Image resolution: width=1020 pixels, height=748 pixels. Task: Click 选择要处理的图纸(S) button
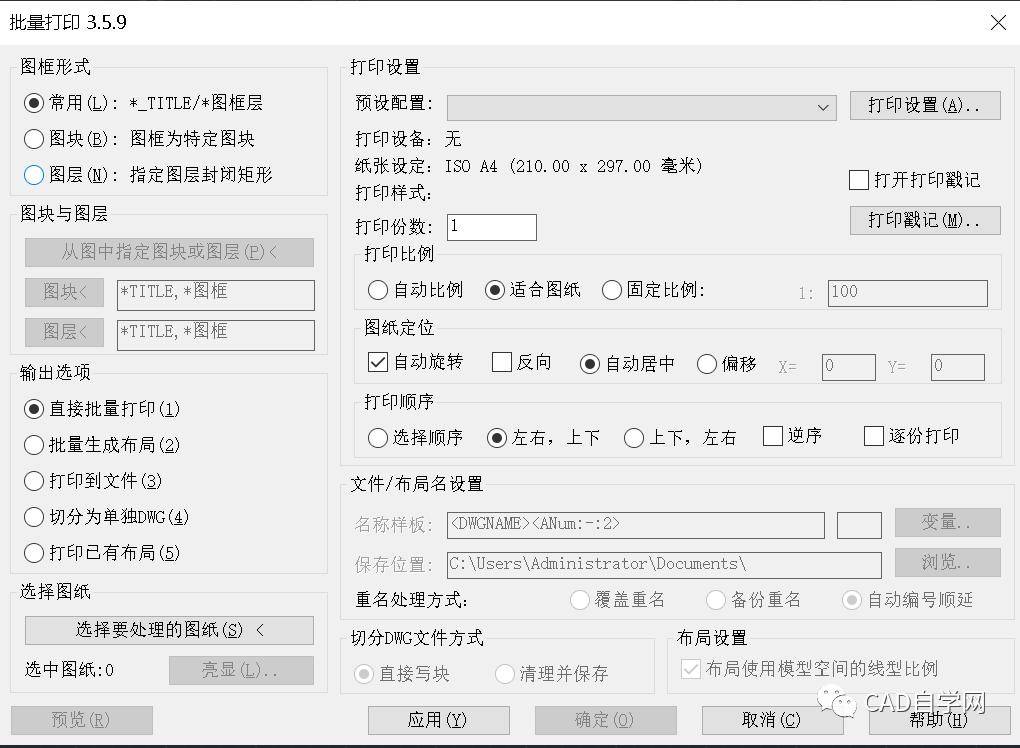pos(169,630)
